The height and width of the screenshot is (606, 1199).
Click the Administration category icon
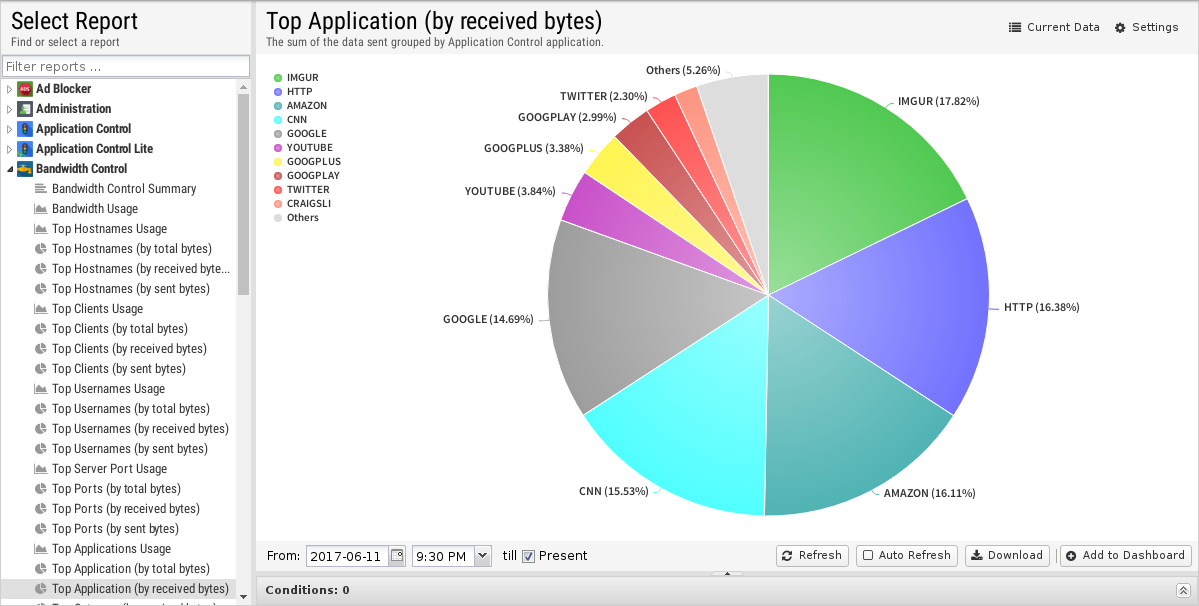click(x=24, y=109)
